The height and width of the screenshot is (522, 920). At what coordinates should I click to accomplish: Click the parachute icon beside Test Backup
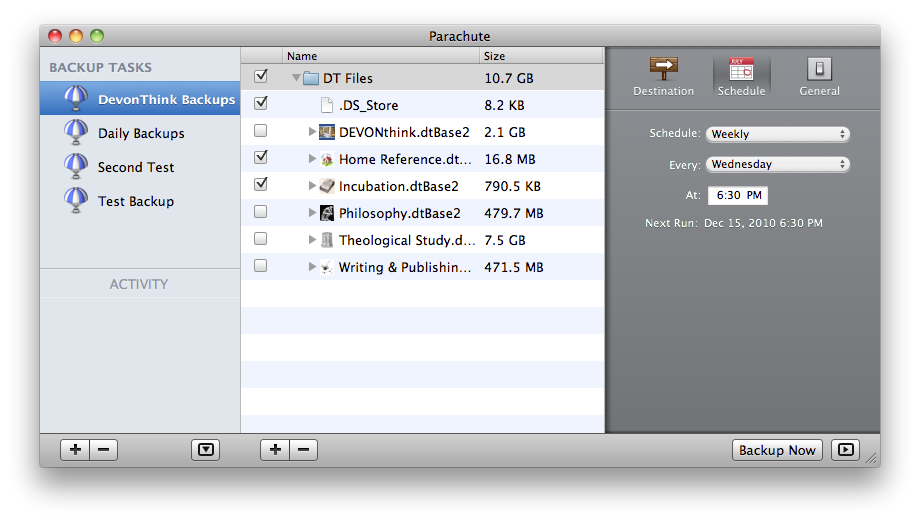coord(76,200)
